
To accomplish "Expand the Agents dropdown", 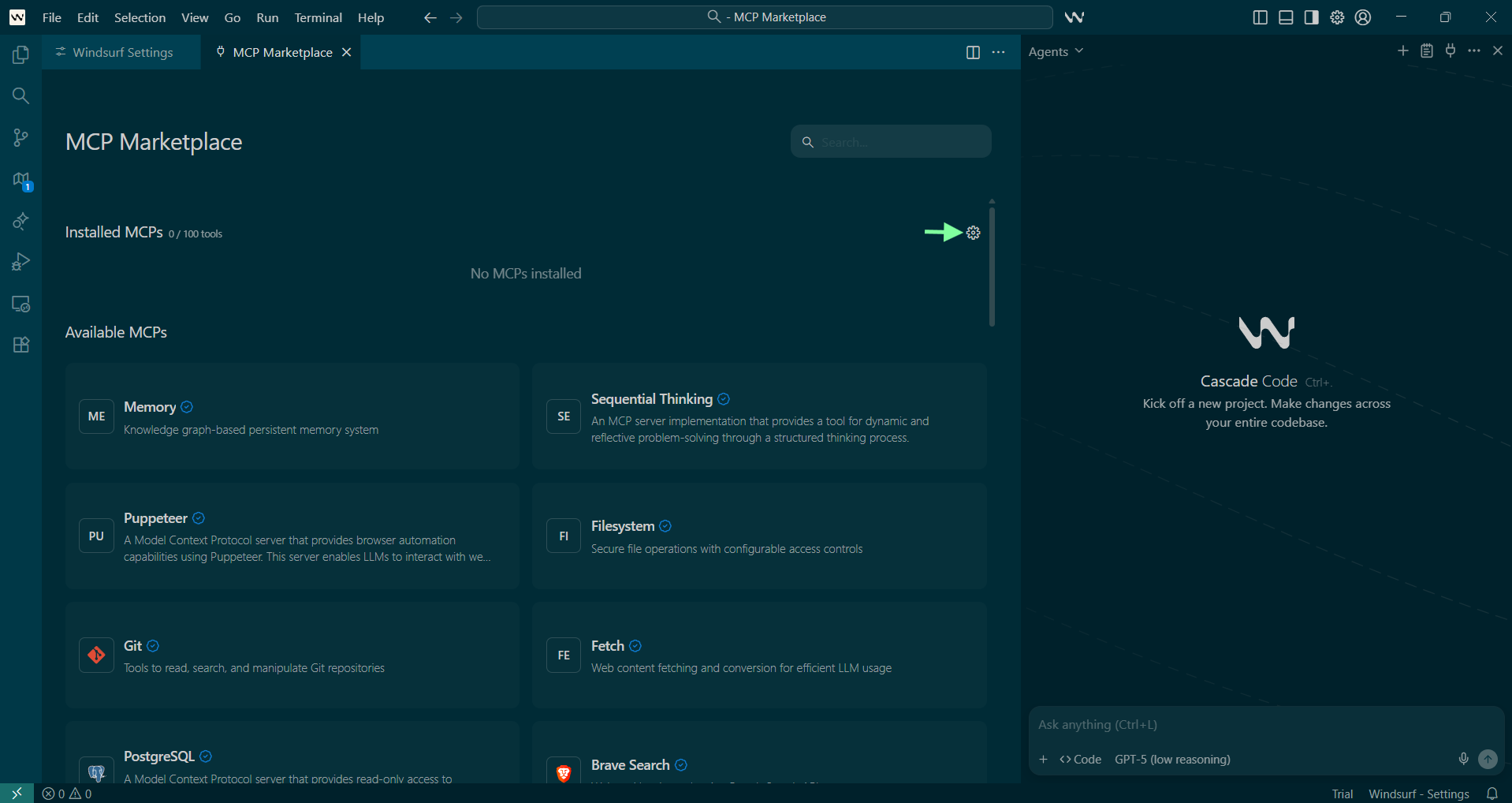I will tap(1056, 51).
